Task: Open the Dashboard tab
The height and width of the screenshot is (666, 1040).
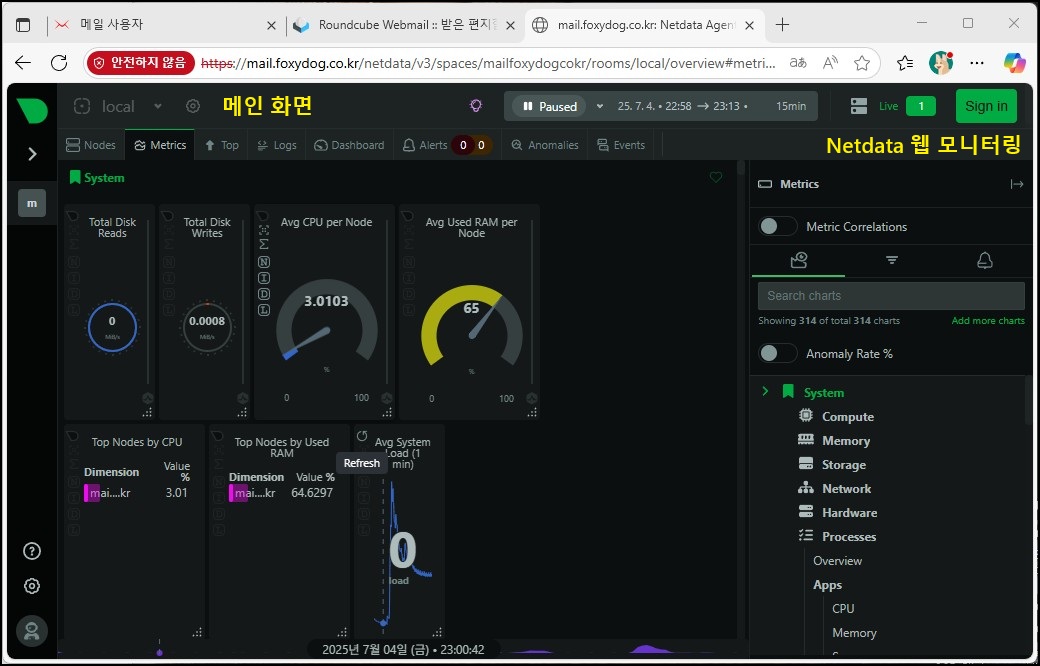Action: (x=350, y=145)
